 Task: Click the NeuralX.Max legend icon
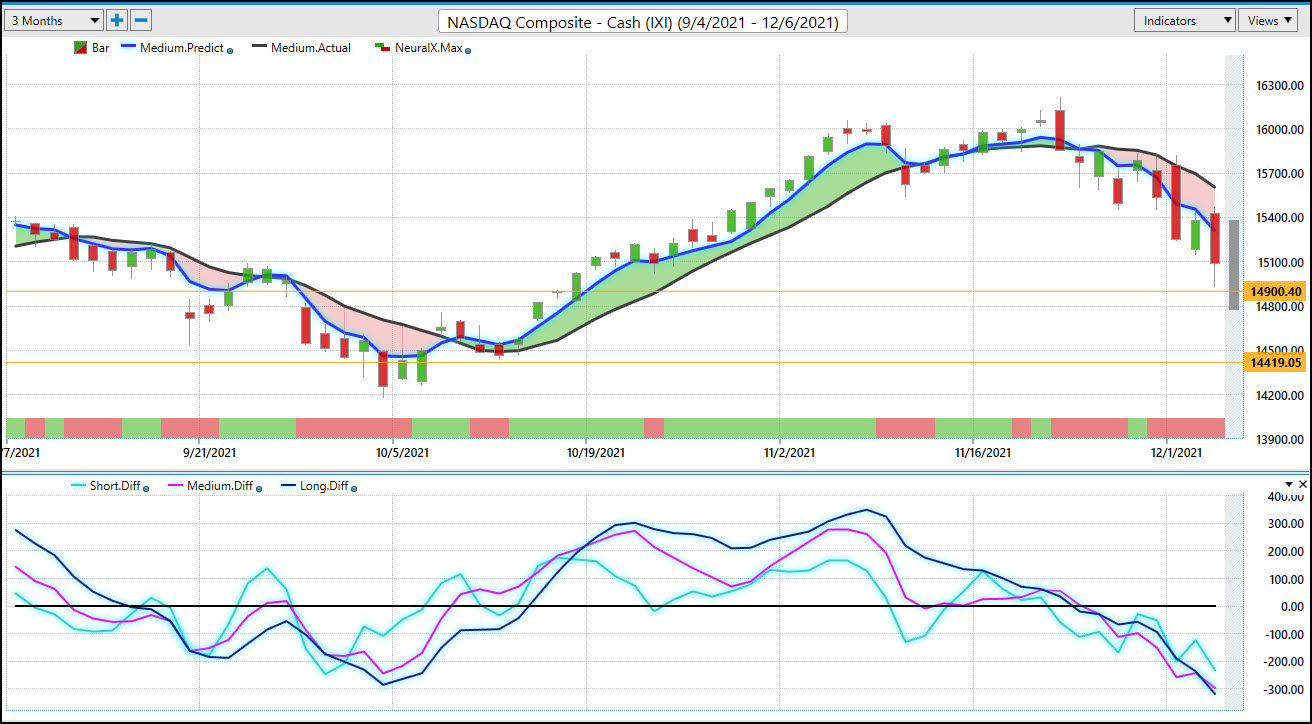pos(380,48)
